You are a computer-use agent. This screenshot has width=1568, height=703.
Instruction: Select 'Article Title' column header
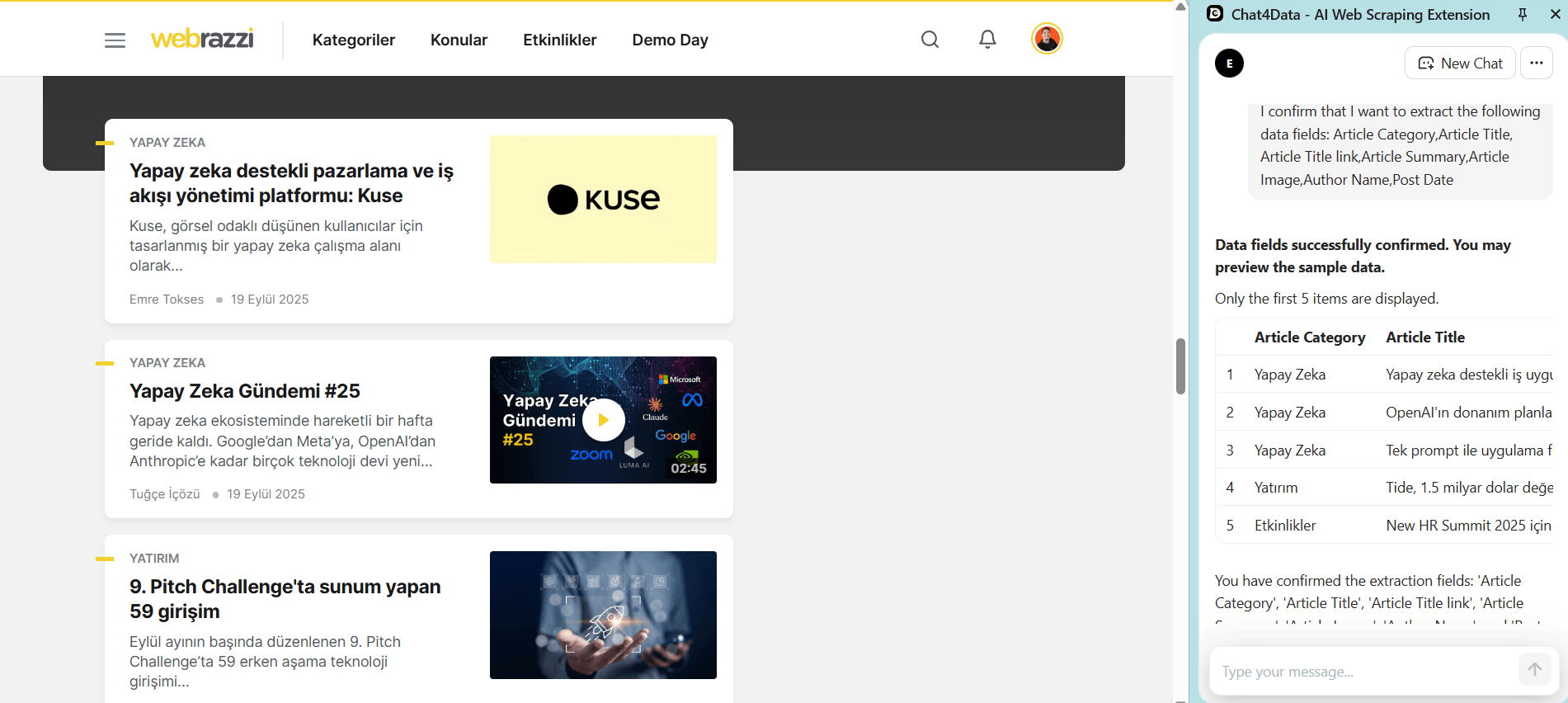[x=1425, y=337]
